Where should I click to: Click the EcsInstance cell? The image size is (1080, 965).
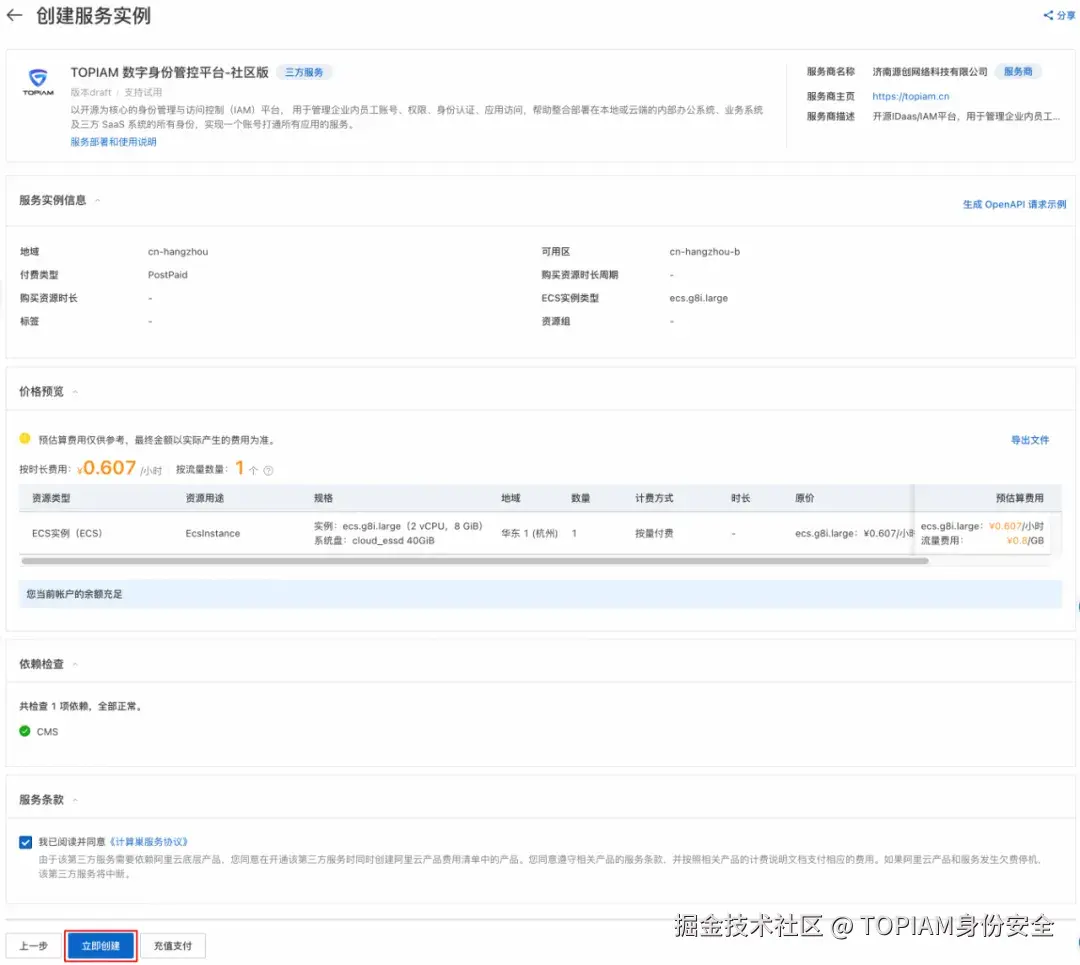click(213, 533)
